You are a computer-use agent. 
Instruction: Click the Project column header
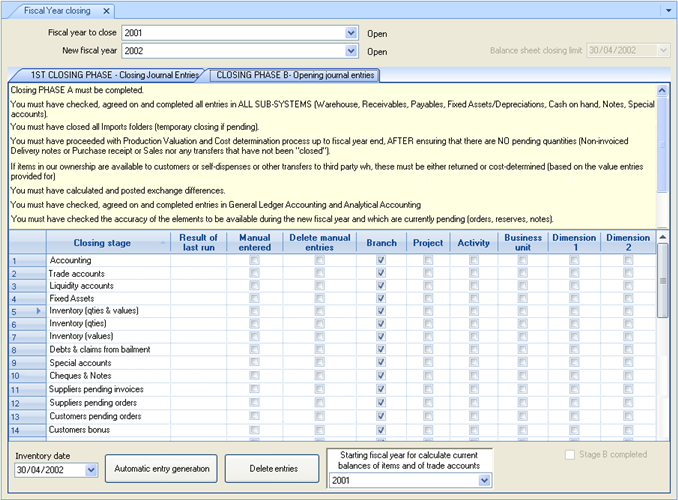coord(428,243)
